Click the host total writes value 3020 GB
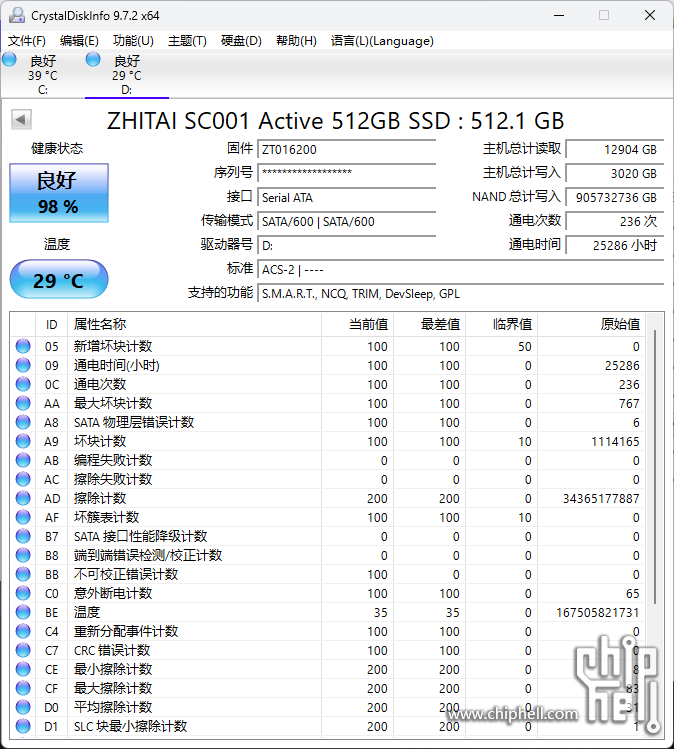The width and height of the screenshot is (674, 749). [615, 173]
